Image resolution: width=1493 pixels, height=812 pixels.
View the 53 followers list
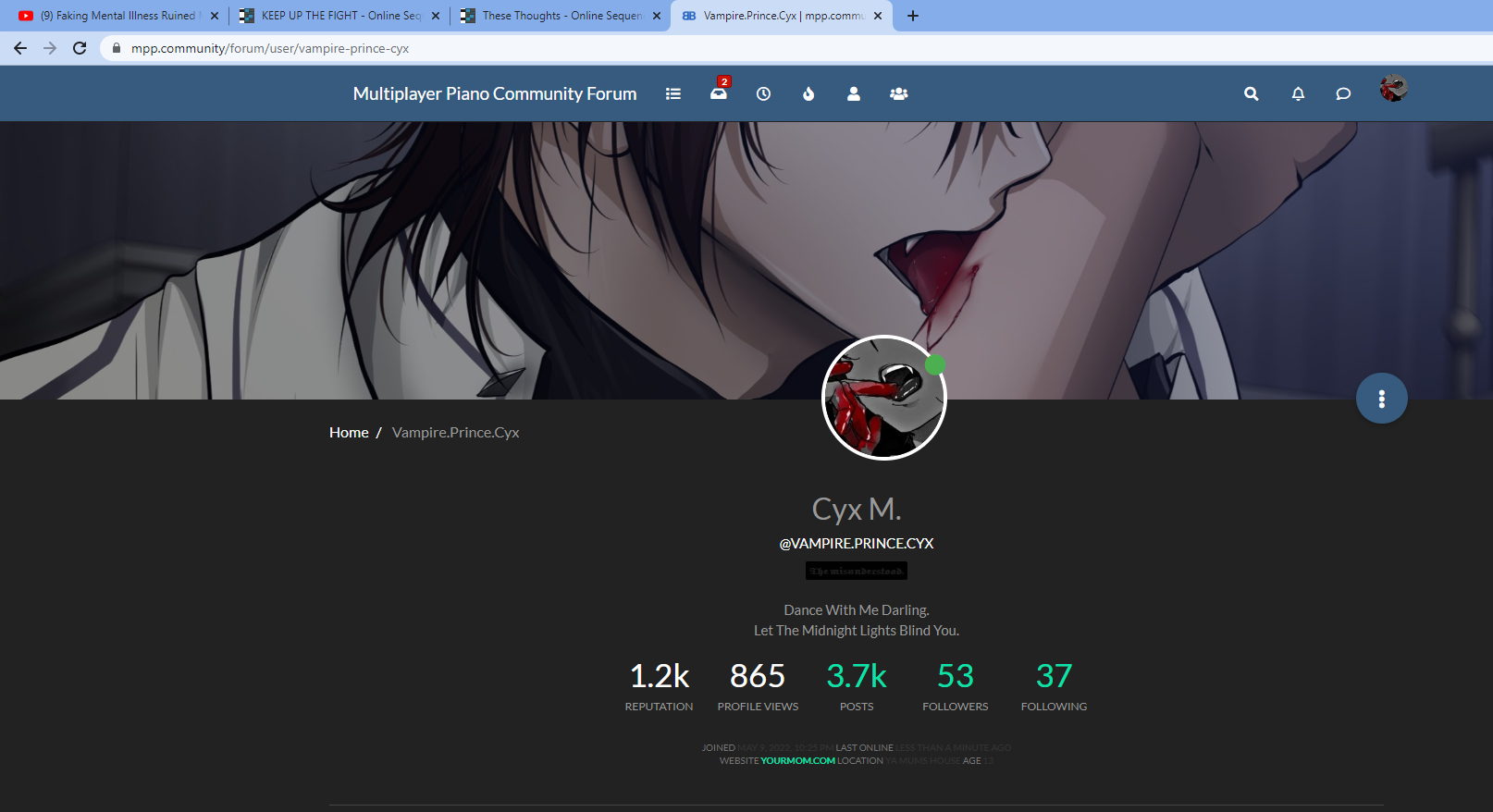point(956,676)
